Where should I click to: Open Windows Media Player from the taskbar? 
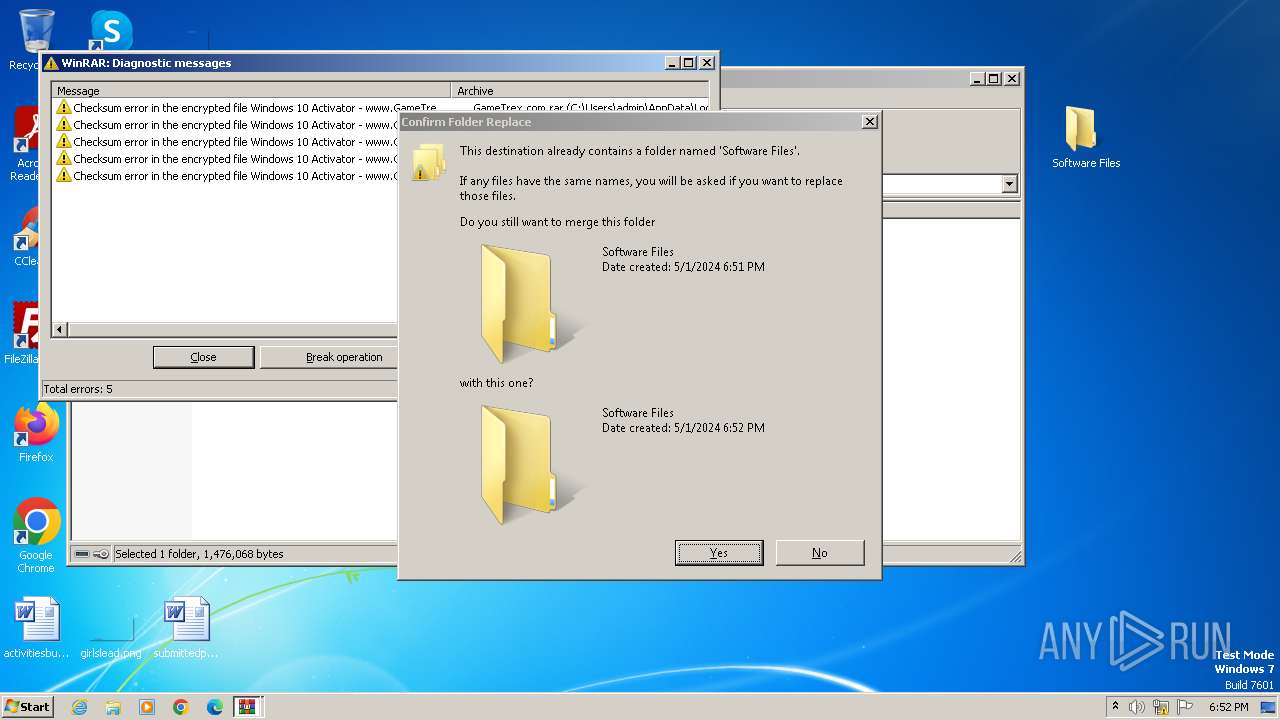coord(147,707)
